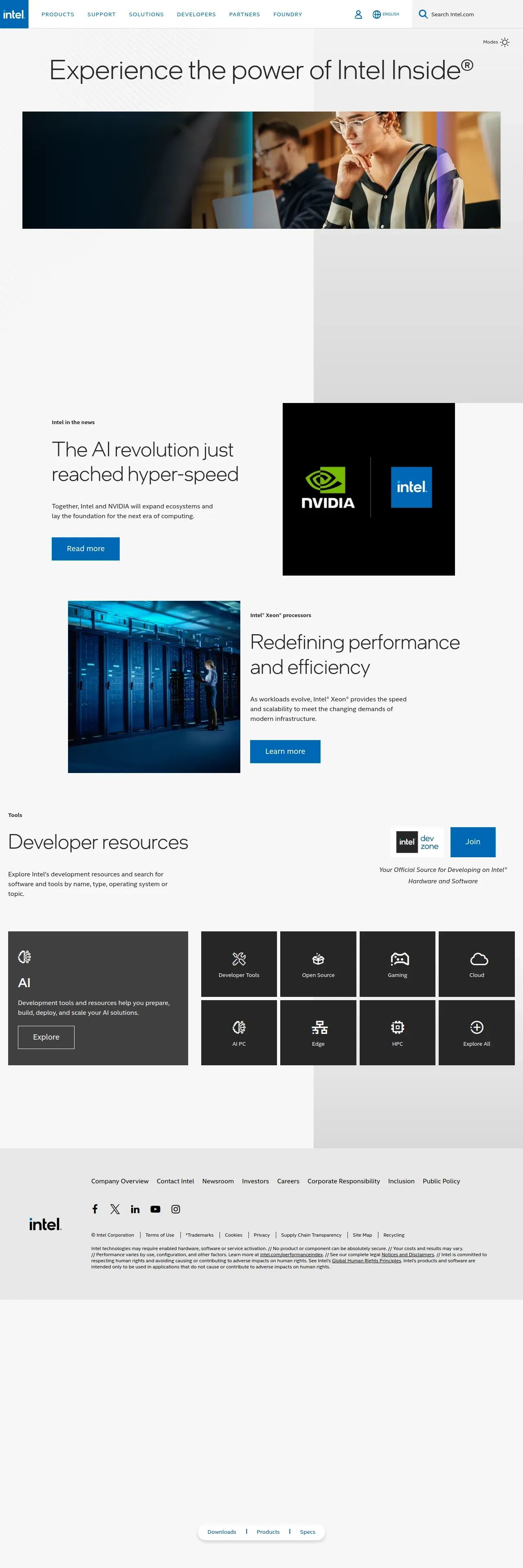Toggle the Modes sun icon
The image size is (523, 1568).
pos(505,42)
